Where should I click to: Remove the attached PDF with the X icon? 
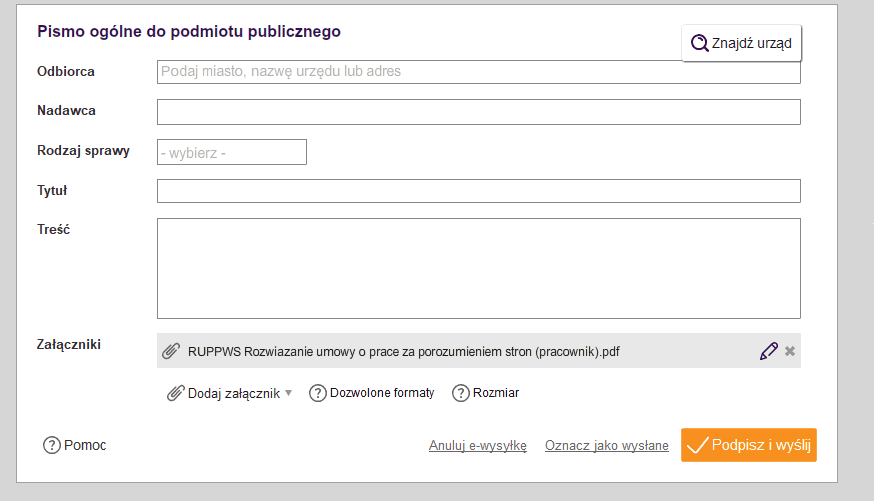click(x=790, y=351)
